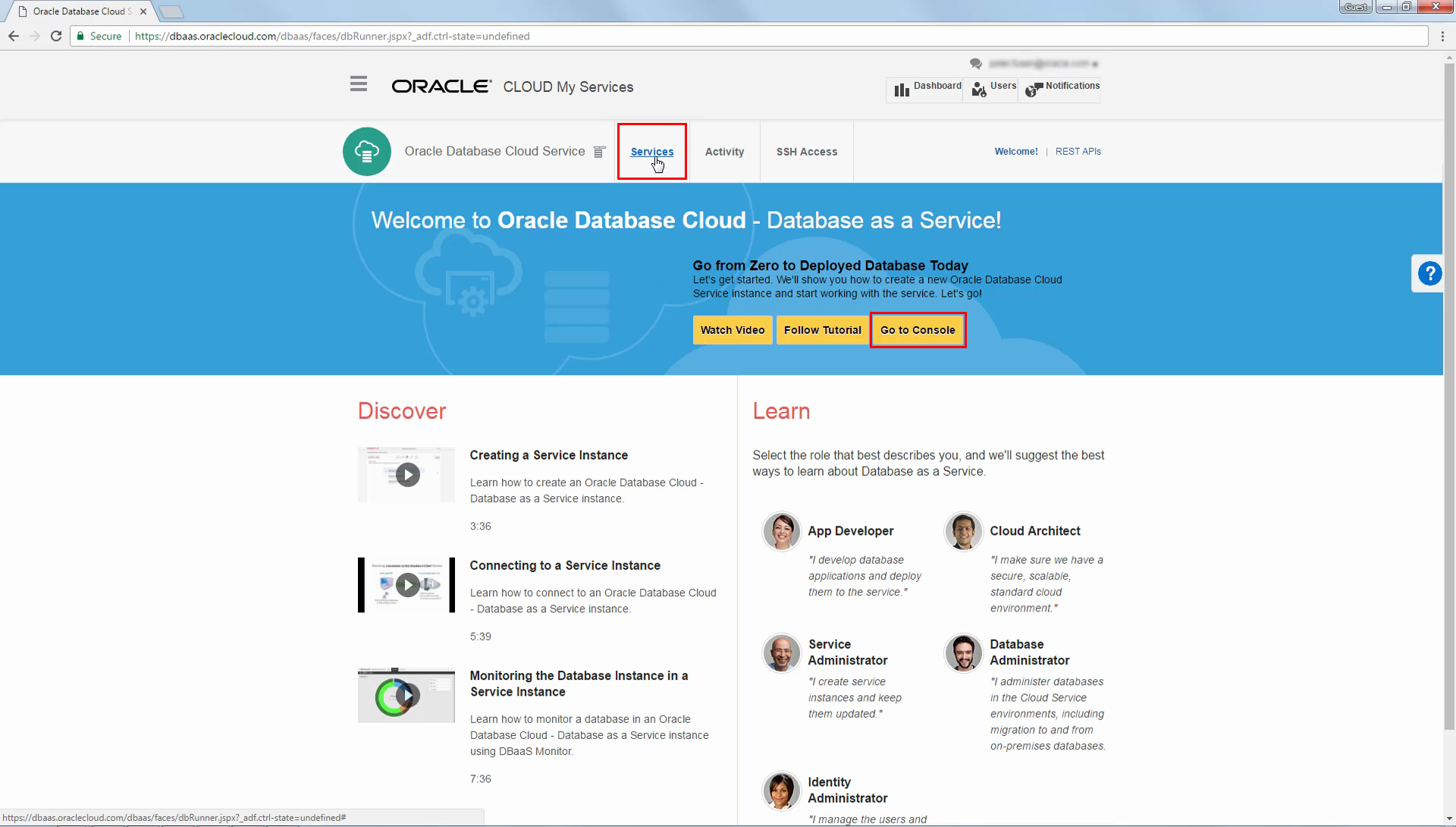The width and height of the screenshot is (1456, 827).
Task: Select the App Developer avatar
Action: tap(781, 530)
